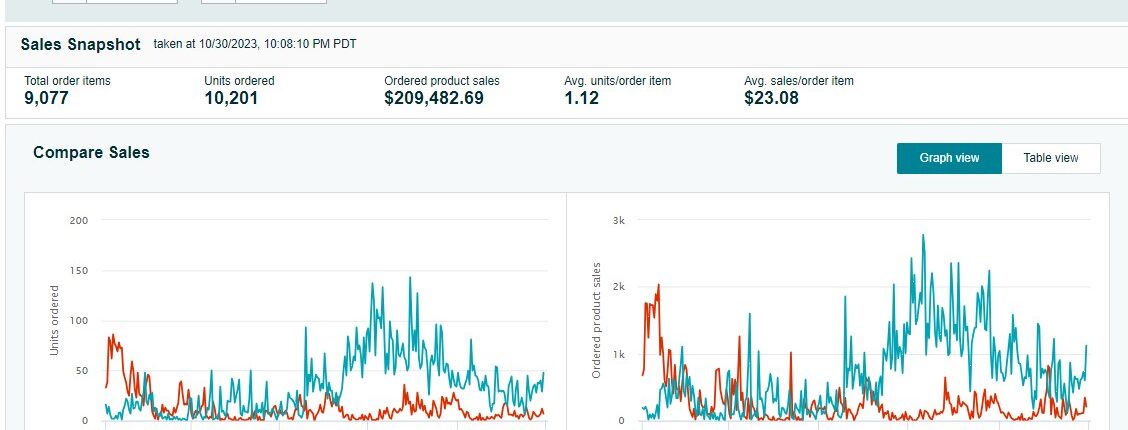Click the tallest teal peak in units chart
The image size is (1128, 430).
pos(408,280)
